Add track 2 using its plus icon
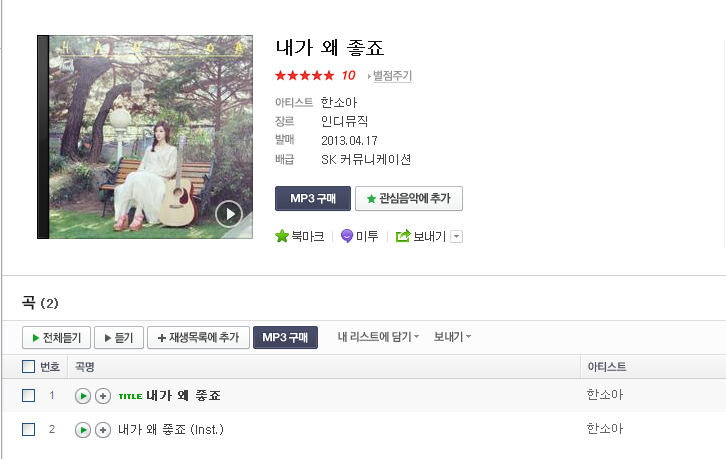This screenshot has height=459, width=726. 103,430
